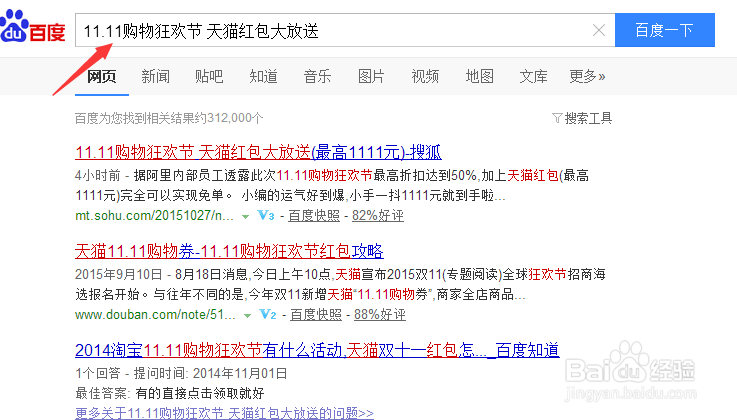737x420 pixels.
Task: Open 百度快照 for the douban result
Action: click(316, 314)
